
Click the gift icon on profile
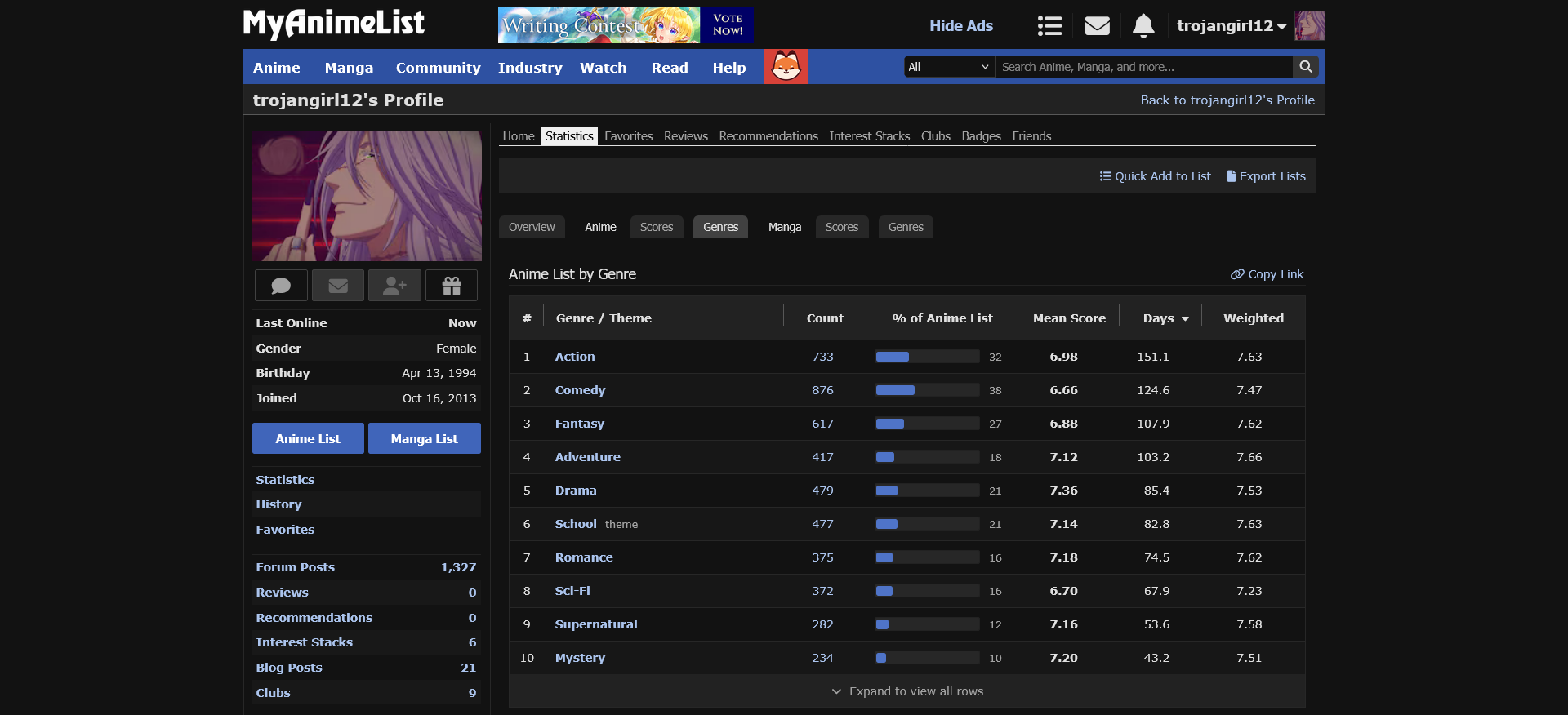[x=452, y=286]
